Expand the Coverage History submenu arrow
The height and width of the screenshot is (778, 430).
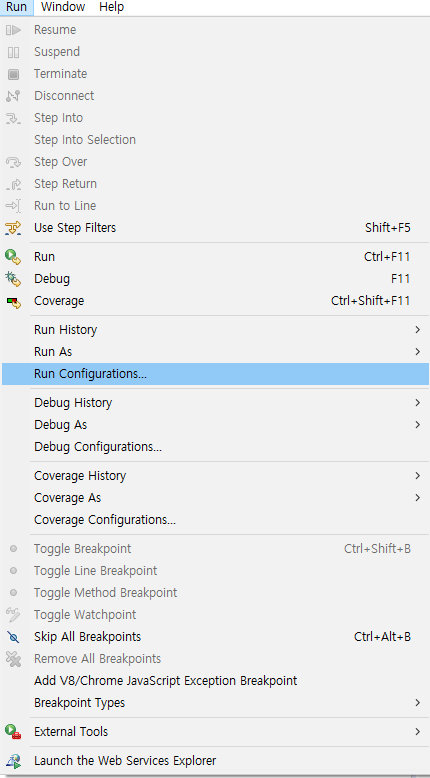[418, 476]
